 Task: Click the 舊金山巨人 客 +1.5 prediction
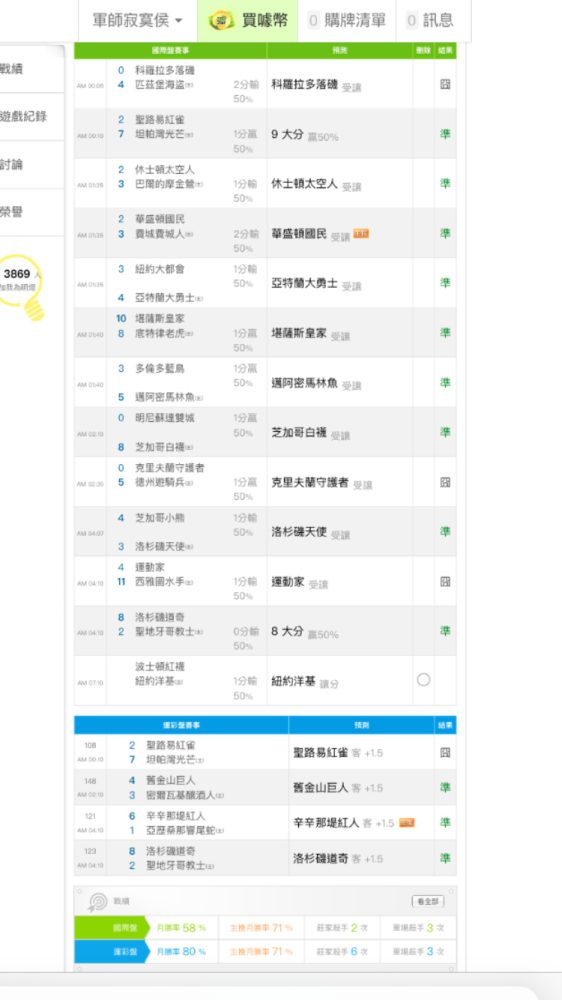(x=338, y=788)
